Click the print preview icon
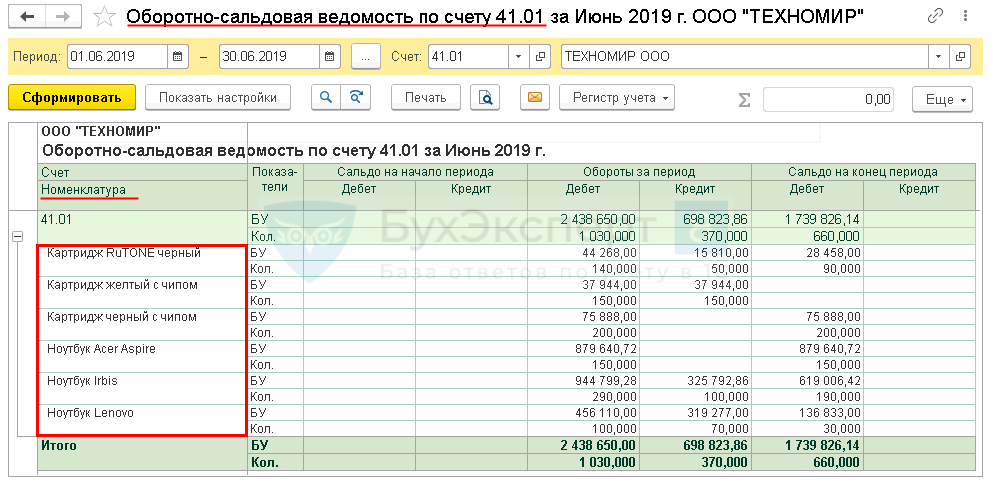 point(485,98)
